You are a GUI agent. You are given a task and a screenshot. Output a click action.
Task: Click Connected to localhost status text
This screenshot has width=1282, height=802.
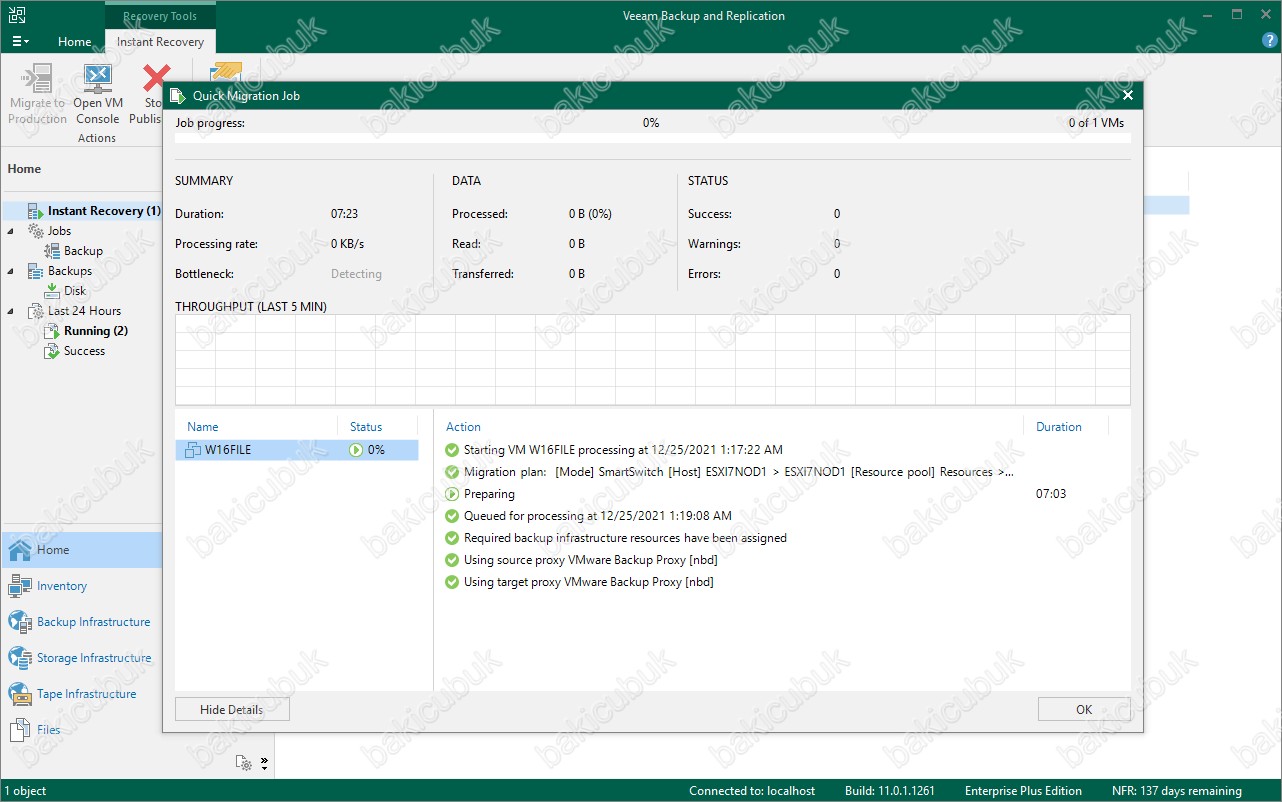(x=754, y=791)
